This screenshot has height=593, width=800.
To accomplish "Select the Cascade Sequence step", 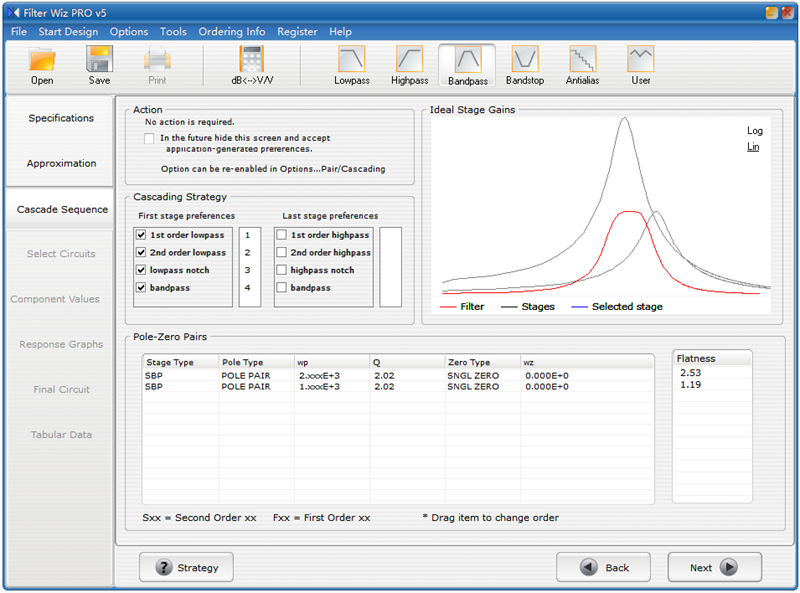I will click(x=62, y=209).
